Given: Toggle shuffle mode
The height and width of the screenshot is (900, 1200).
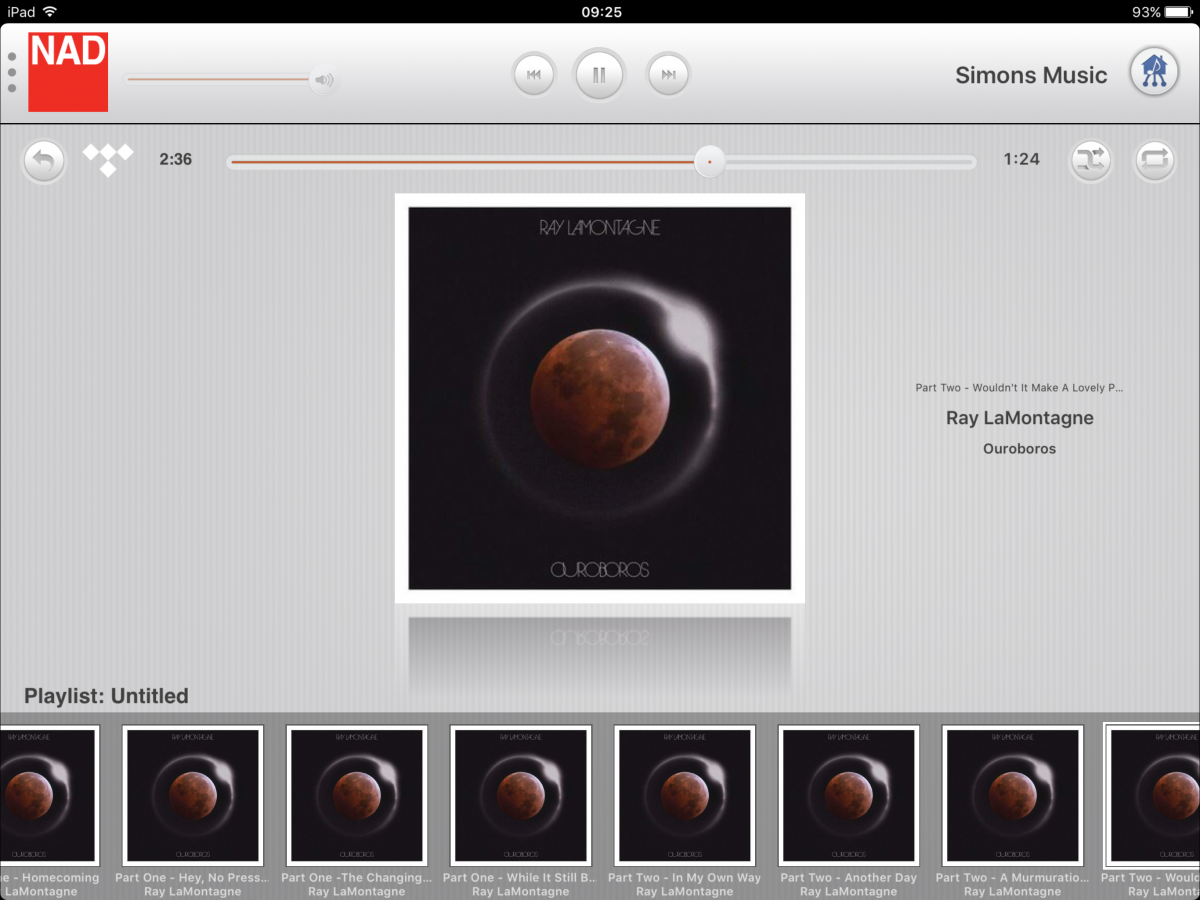Looking at the screenshot, I should [x=1091, y=160].
